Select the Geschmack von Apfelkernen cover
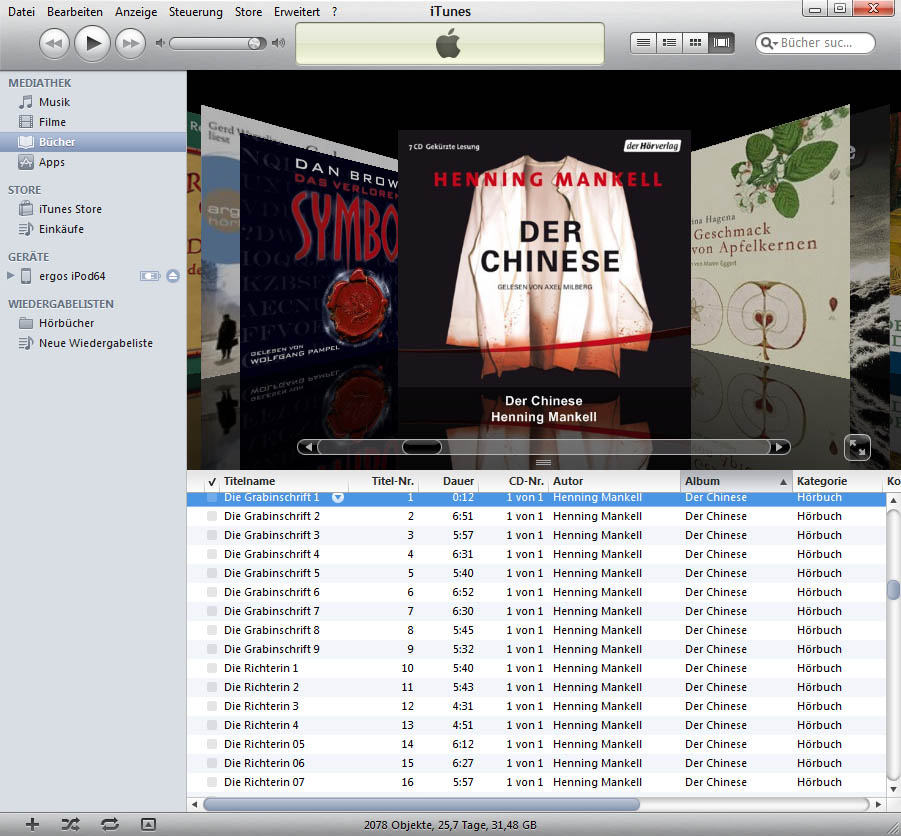Image resolution: width=901 pixels, height=836 pixels. click(770, 241)
